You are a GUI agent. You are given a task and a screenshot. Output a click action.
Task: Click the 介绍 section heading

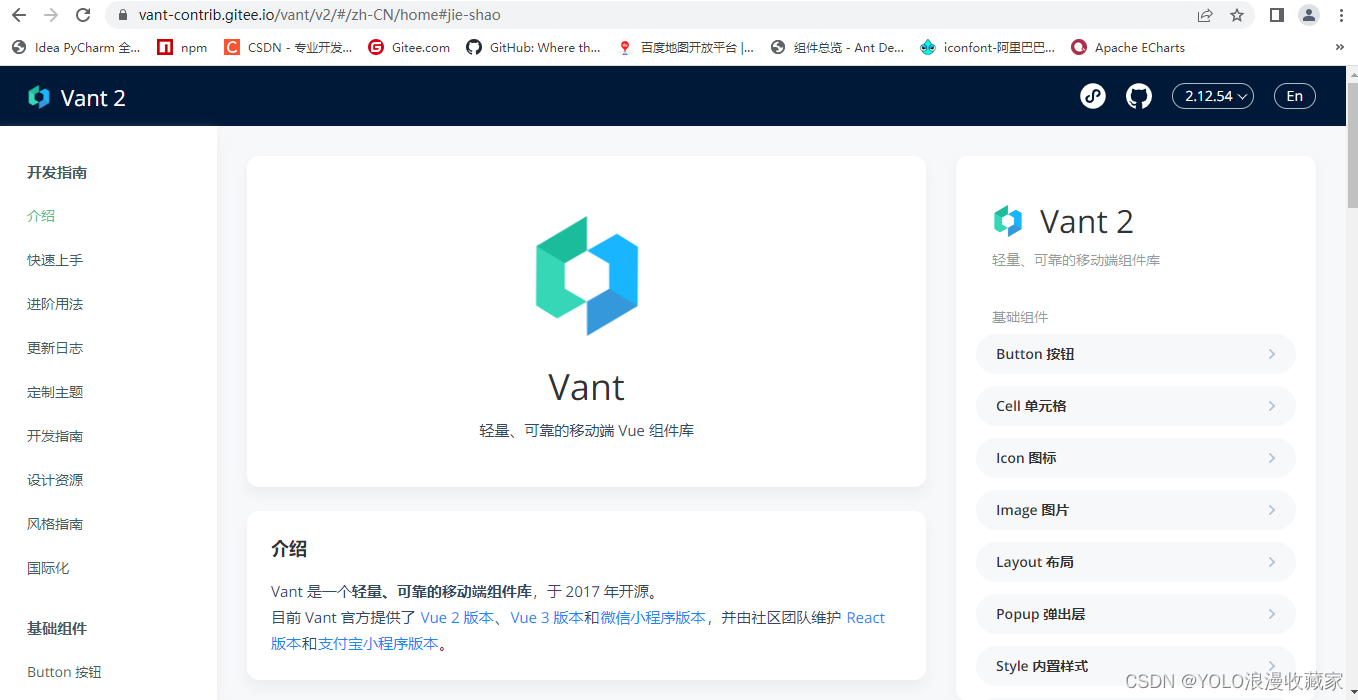coord(289,549)
